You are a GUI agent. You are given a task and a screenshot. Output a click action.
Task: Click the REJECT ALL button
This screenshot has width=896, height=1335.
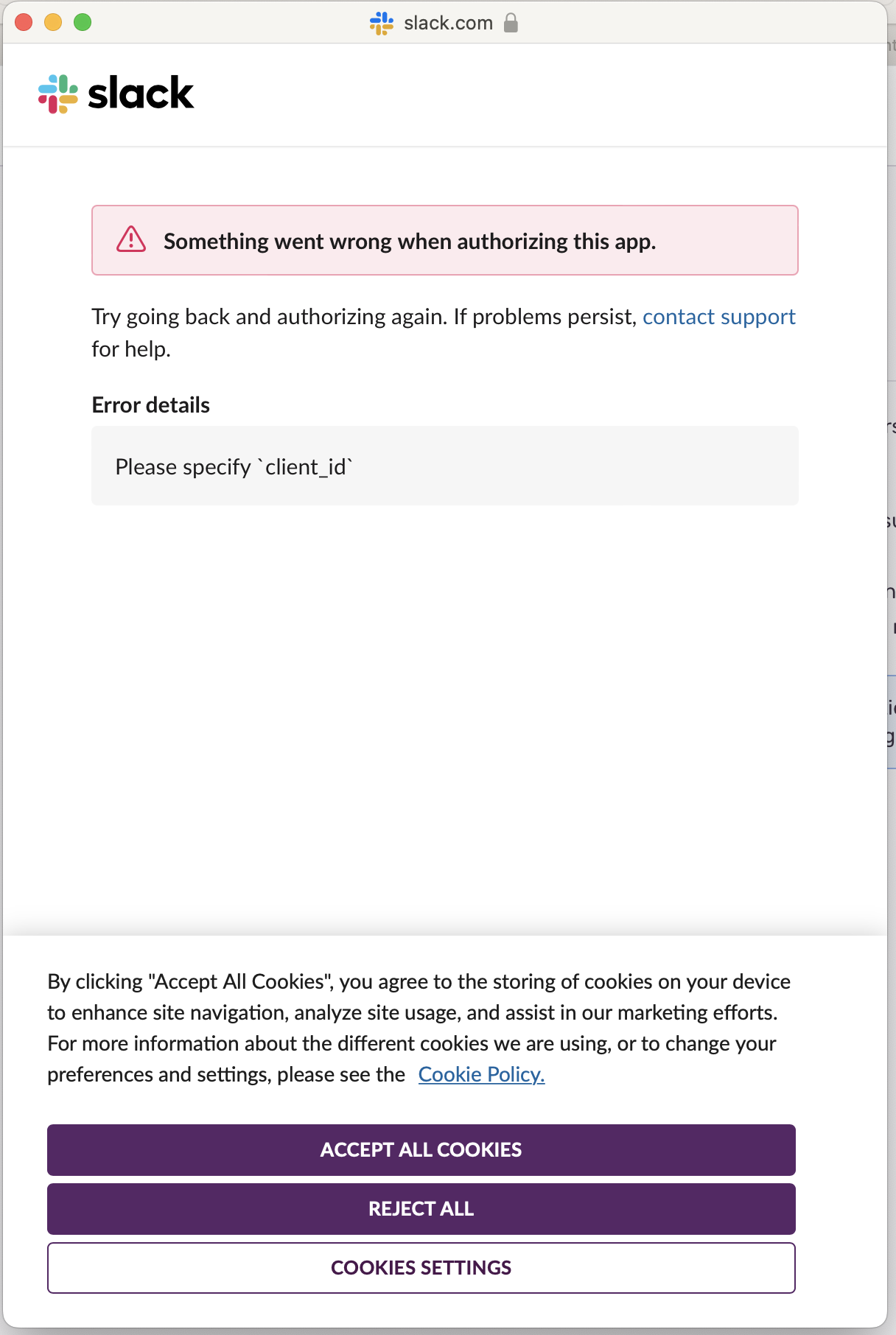pyautogui.click(x=421, y=1208)
